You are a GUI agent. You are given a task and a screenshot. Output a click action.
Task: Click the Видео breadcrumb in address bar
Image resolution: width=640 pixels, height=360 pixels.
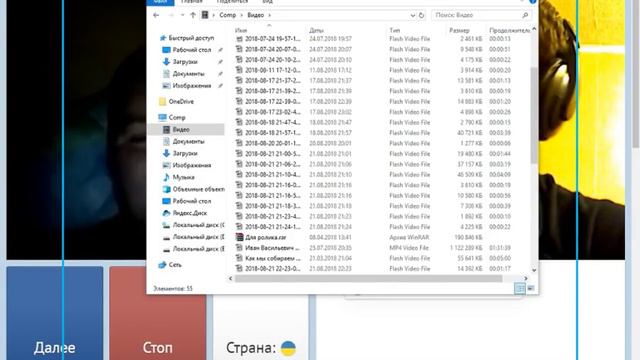click(x=256, y=15)
